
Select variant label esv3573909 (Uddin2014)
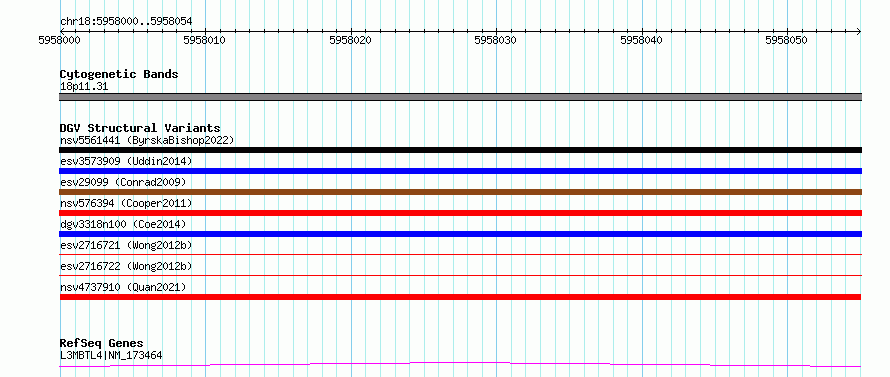pyautogui.click(x=126, y=161)
